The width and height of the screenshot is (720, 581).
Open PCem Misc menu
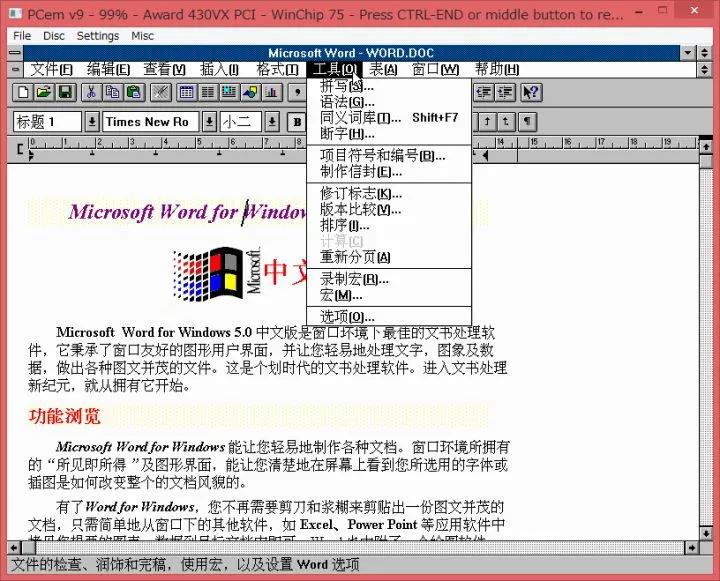pos(142,36)
